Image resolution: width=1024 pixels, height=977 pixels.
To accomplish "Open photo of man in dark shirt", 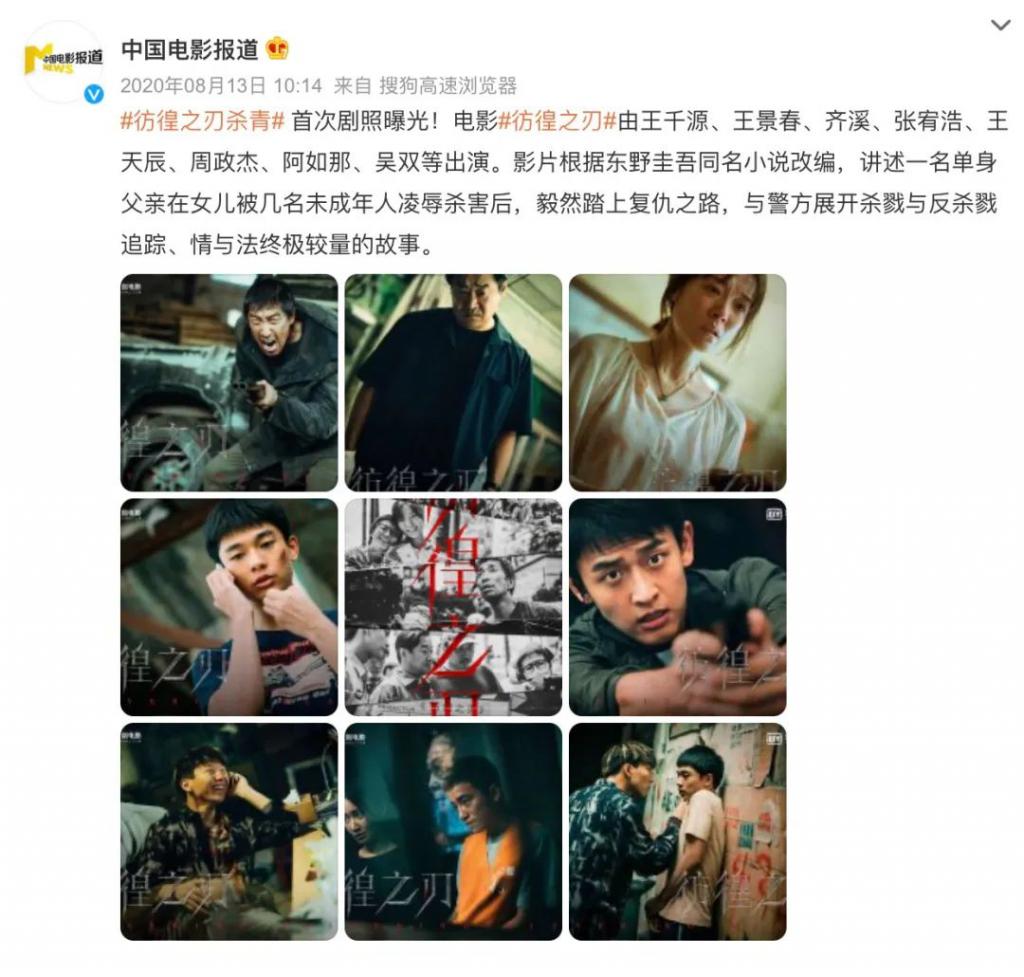I will [x=453, y=383].
